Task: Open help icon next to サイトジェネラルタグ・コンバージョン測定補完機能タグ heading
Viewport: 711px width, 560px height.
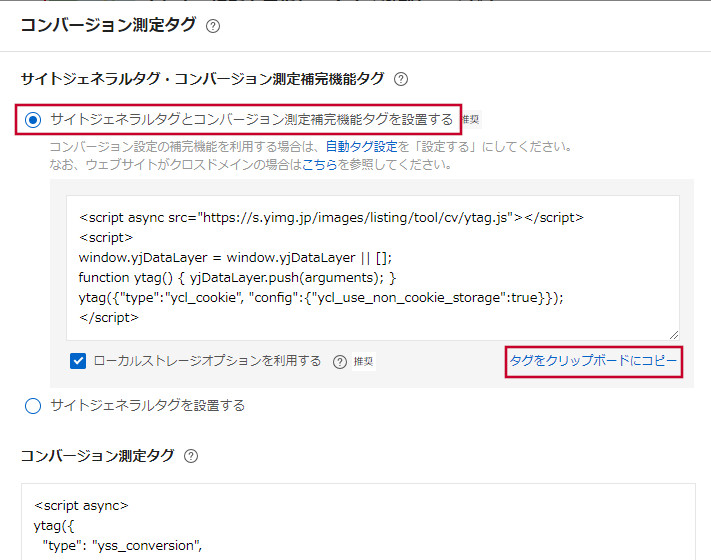Action: tap(401, 79)
